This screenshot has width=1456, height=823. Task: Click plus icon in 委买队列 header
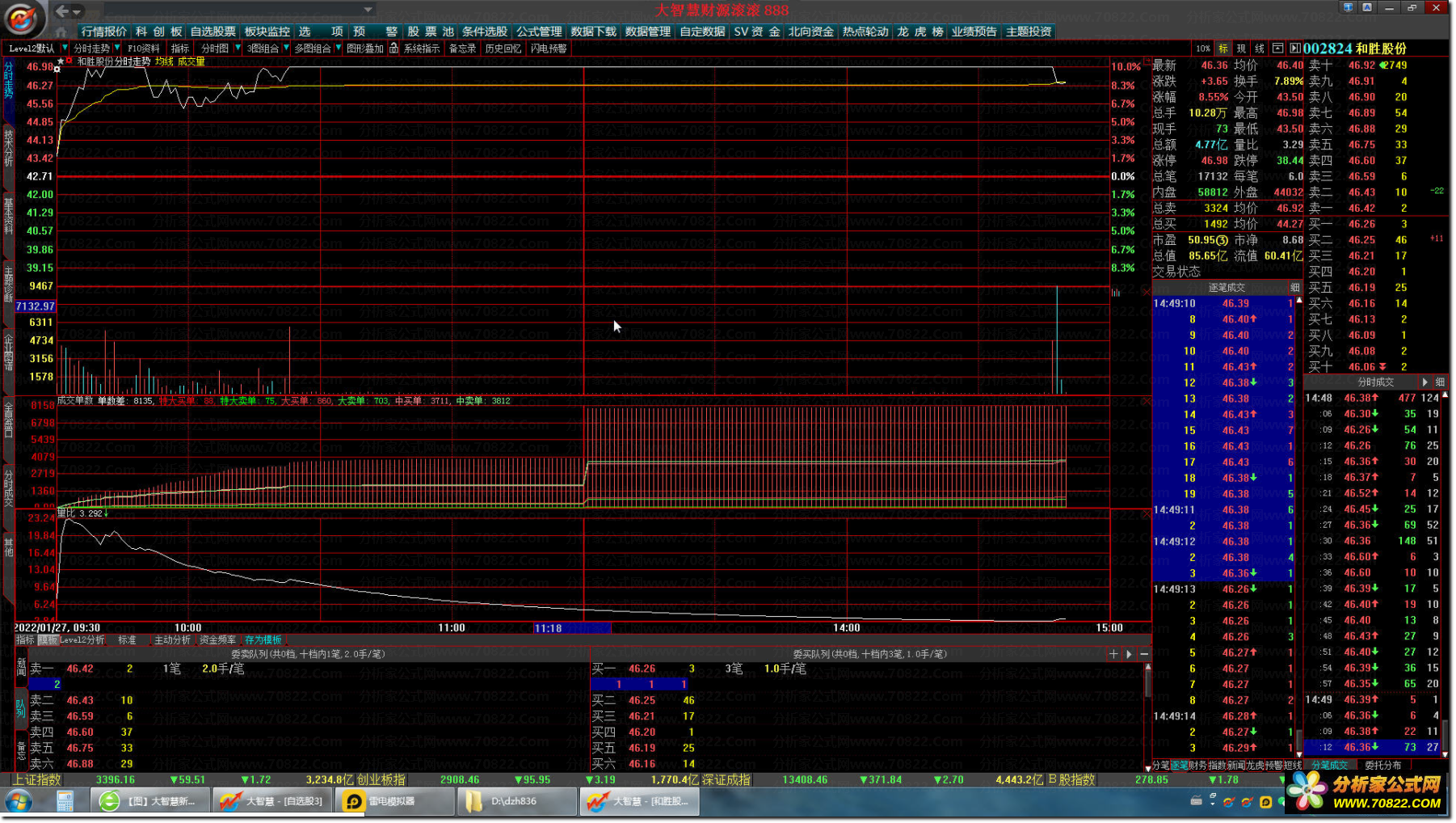click(x=1113, y=654)
